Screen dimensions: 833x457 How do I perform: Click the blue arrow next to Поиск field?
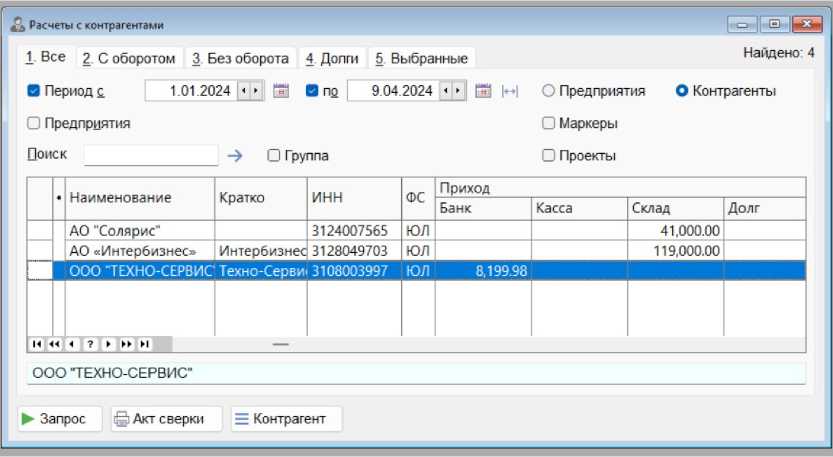[x=235, y=155]
